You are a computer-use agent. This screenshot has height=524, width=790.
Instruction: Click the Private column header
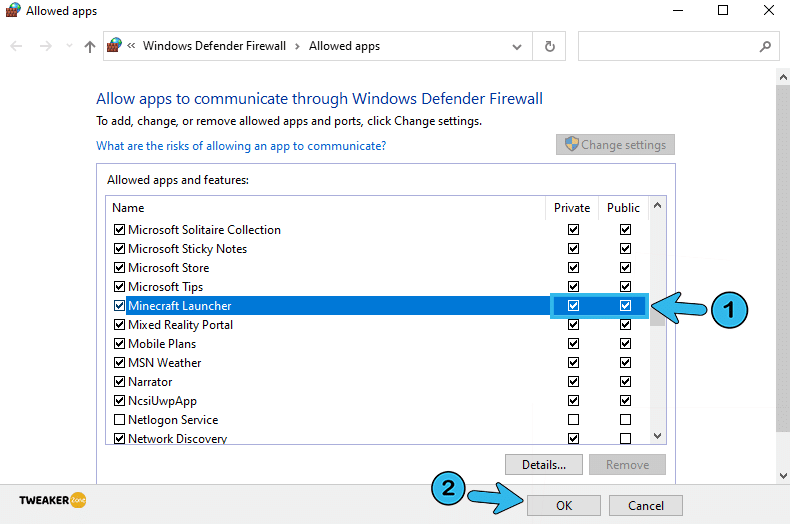572,208
